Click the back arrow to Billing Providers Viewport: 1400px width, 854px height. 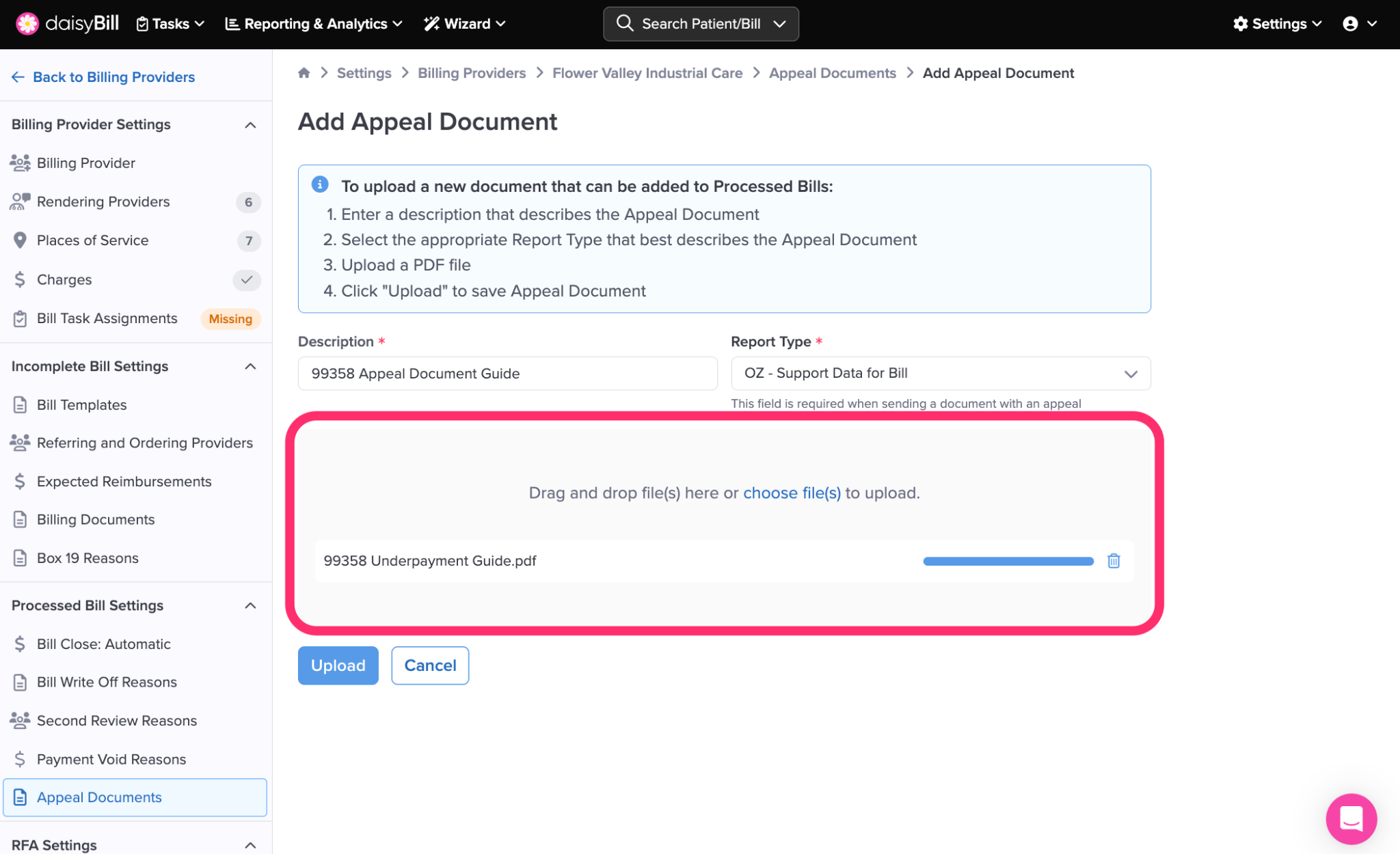click(x=18, y=77)
